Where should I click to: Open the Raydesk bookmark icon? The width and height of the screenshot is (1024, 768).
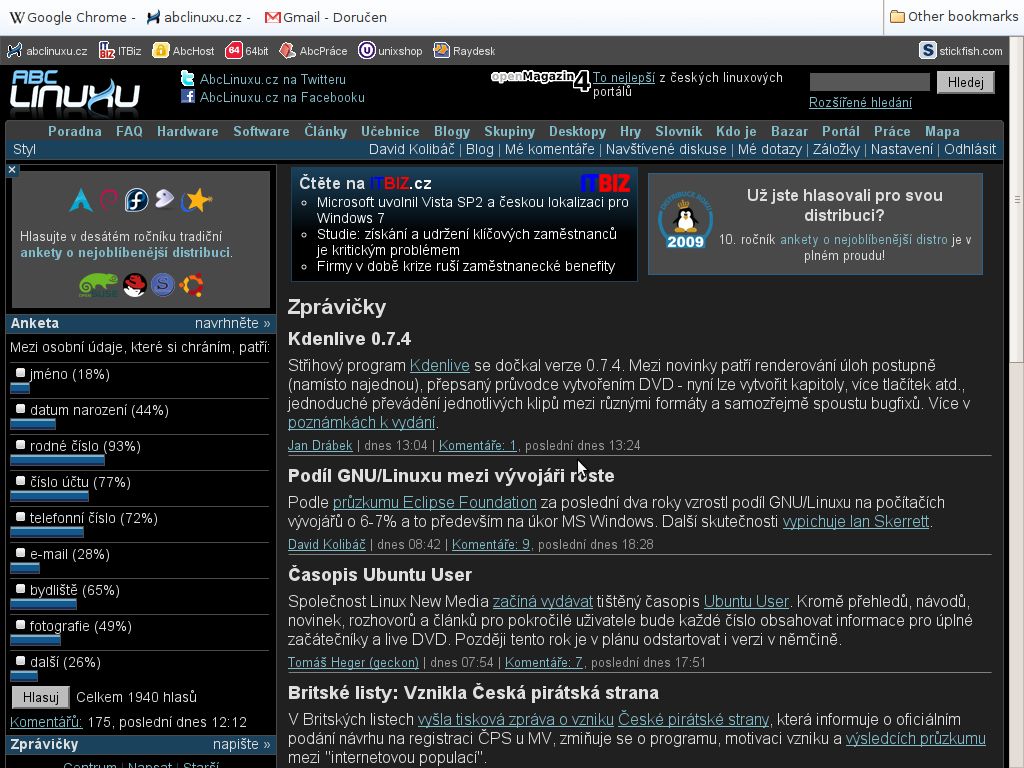pyautogui.click(x=441, y=50)
